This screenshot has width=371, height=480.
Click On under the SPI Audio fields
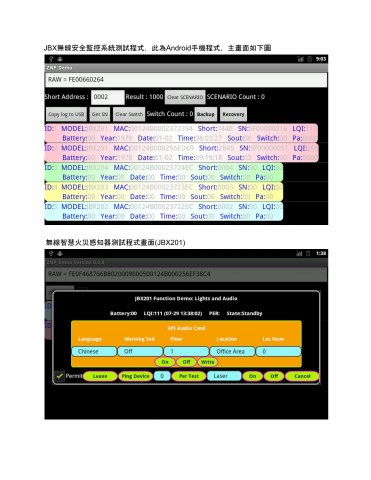pos(165,362)
